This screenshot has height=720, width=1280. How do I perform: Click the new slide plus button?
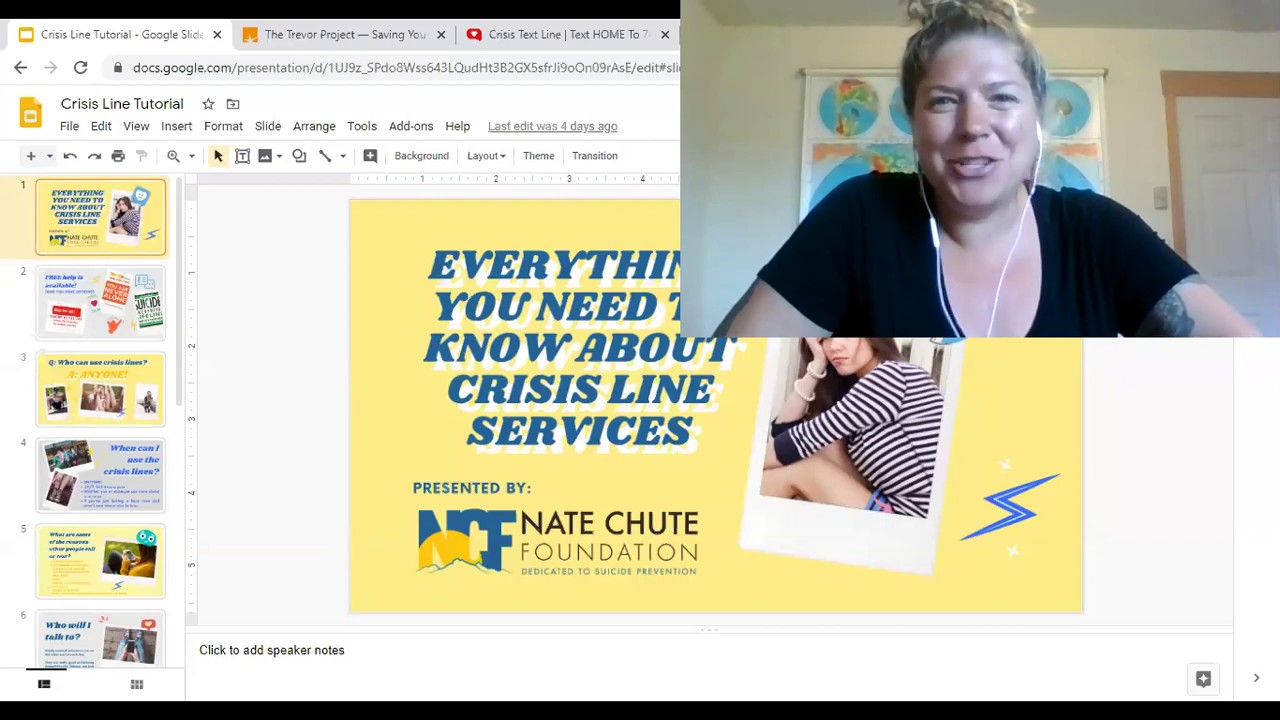[x=31, y=156]
